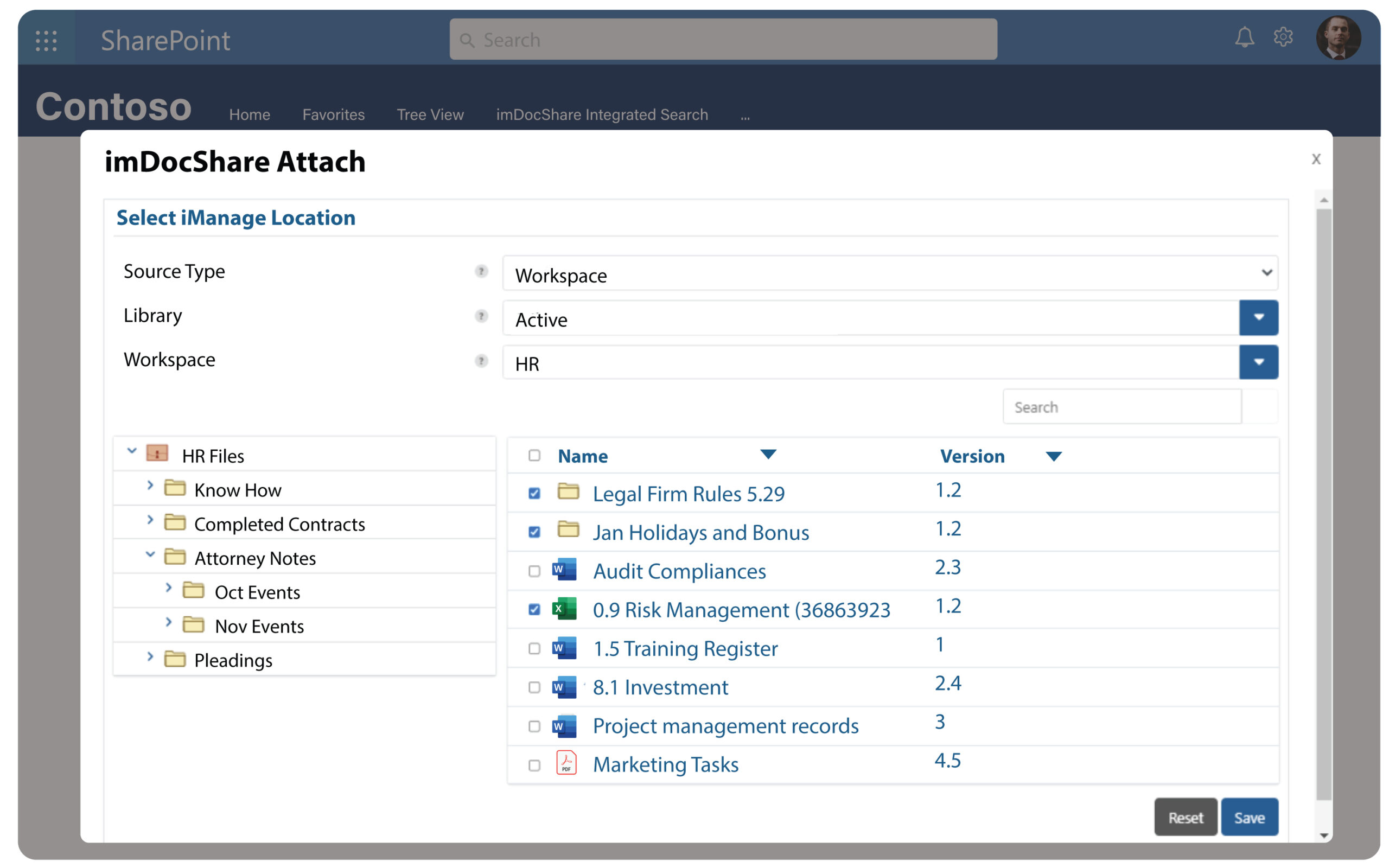Check the 8.1 Investment checkbox

pyautogui.click(x=534, y=688)
